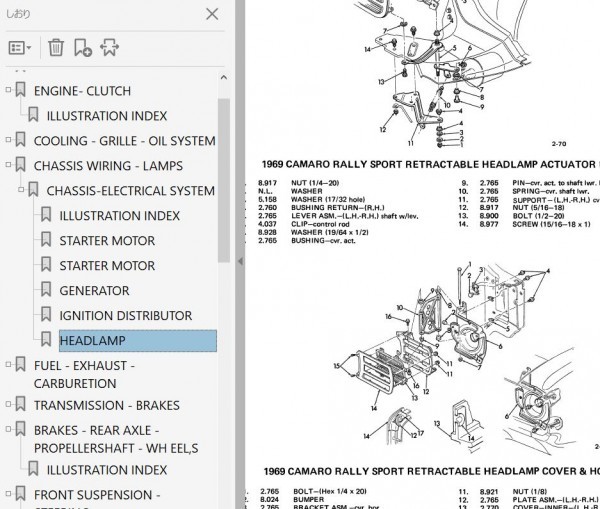600x509 pixels.
Task: Click the RETRACTABLE HEADLAMP COVER heading
Action: [x=432, y=471]
